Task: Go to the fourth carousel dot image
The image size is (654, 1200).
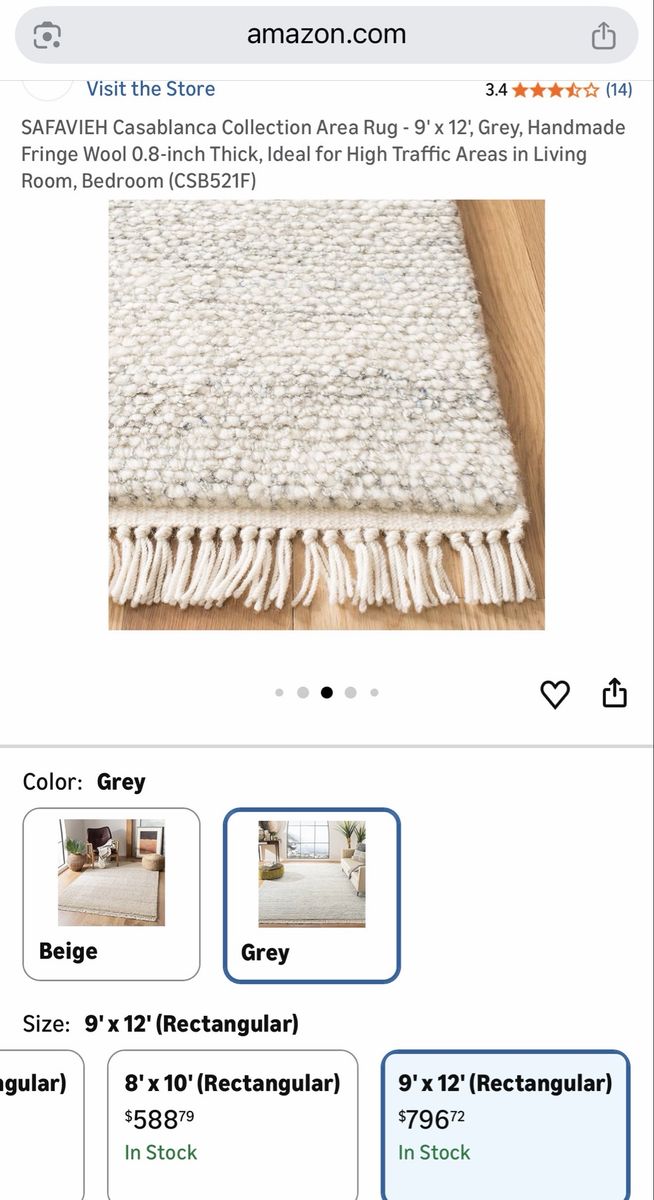Action: pos(350,692)
